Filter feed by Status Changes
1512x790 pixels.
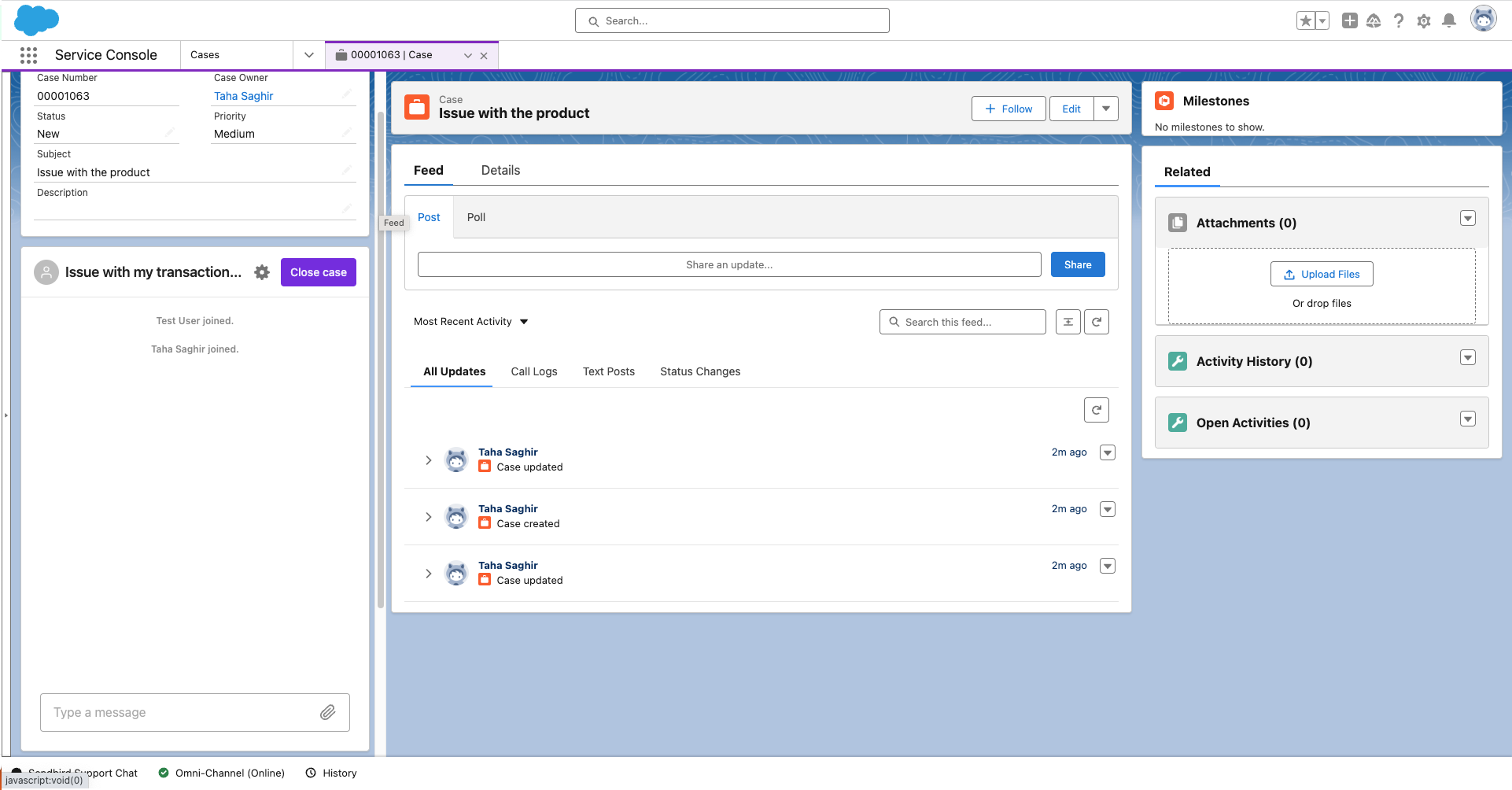tap(699, 371)
